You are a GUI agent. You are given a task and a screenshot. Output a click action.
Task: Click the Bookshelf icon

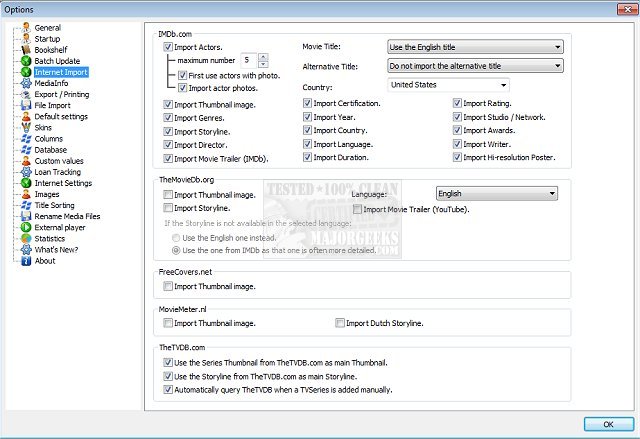pos(26,50)
